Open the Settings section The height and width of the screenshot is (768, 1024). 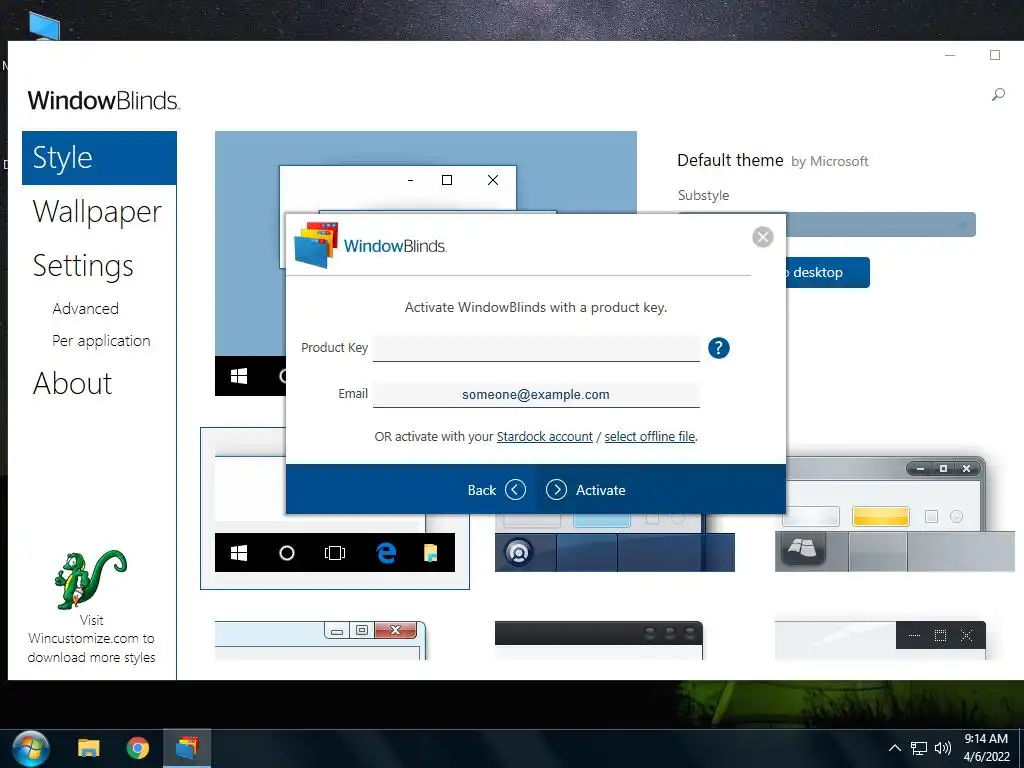click(83, 266)
